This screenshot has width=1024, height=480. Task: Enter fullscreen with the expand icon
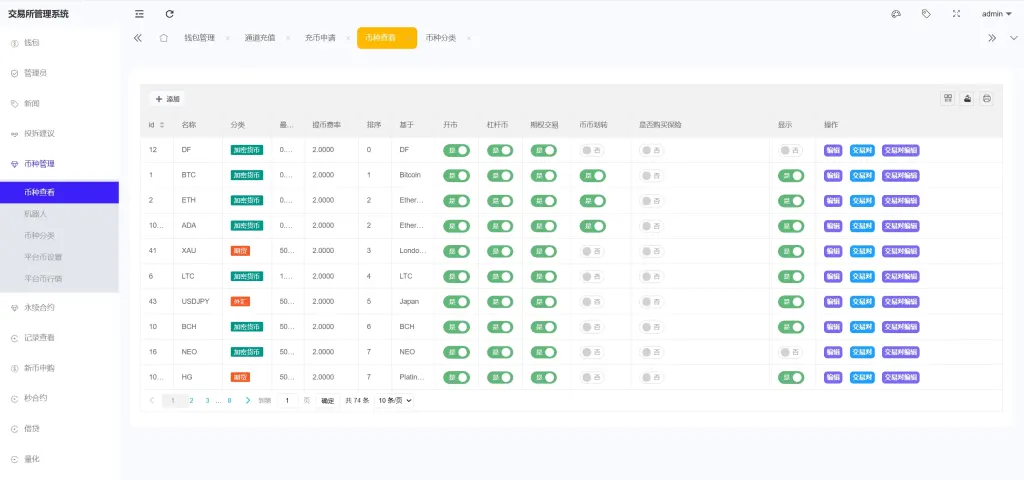click(x=957, y=14)
